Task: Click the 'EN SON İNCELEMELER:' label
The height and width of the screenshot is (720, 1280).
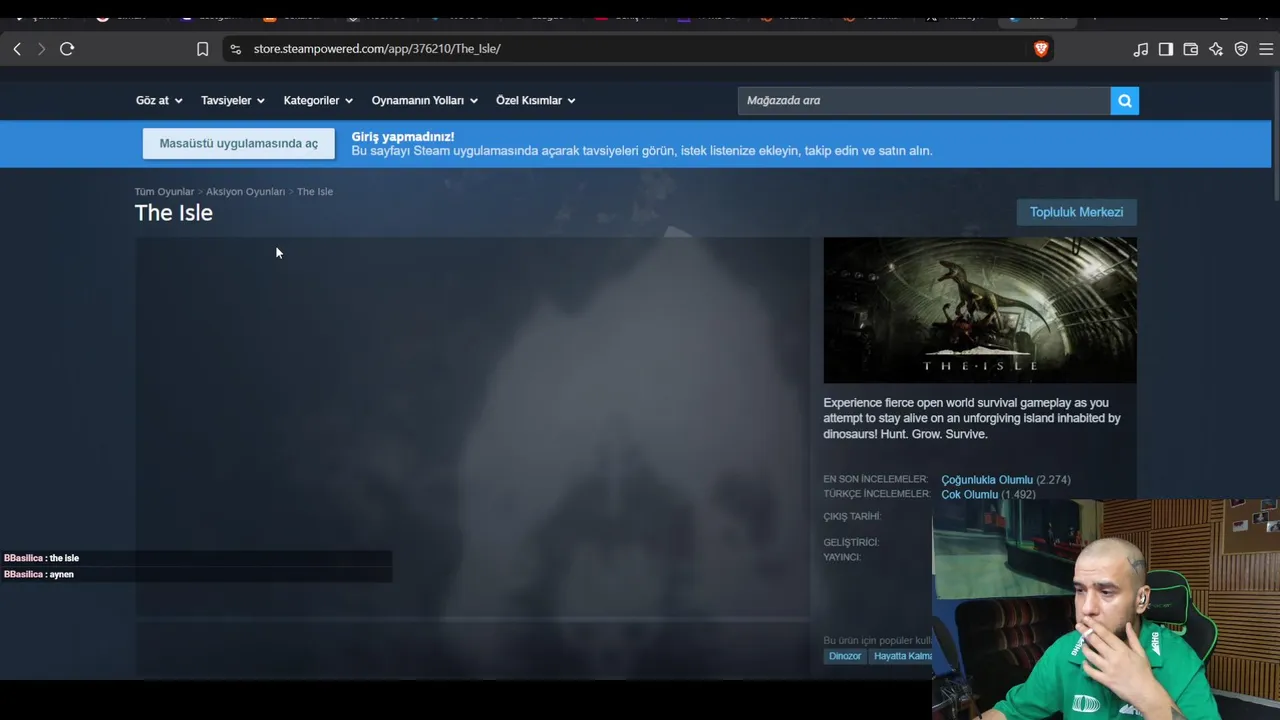Action: (x=876, y=479)
